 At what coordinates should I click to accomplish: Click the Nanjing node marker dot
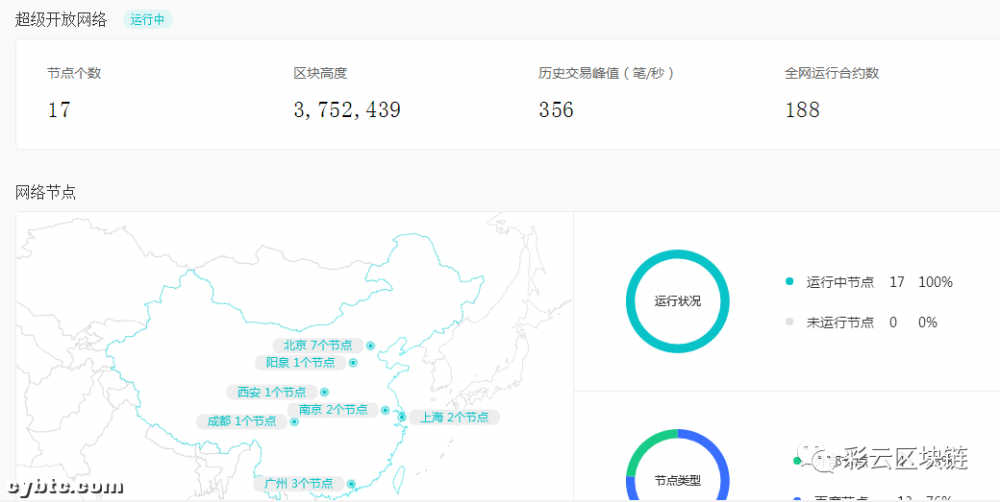tap(385, 410)
